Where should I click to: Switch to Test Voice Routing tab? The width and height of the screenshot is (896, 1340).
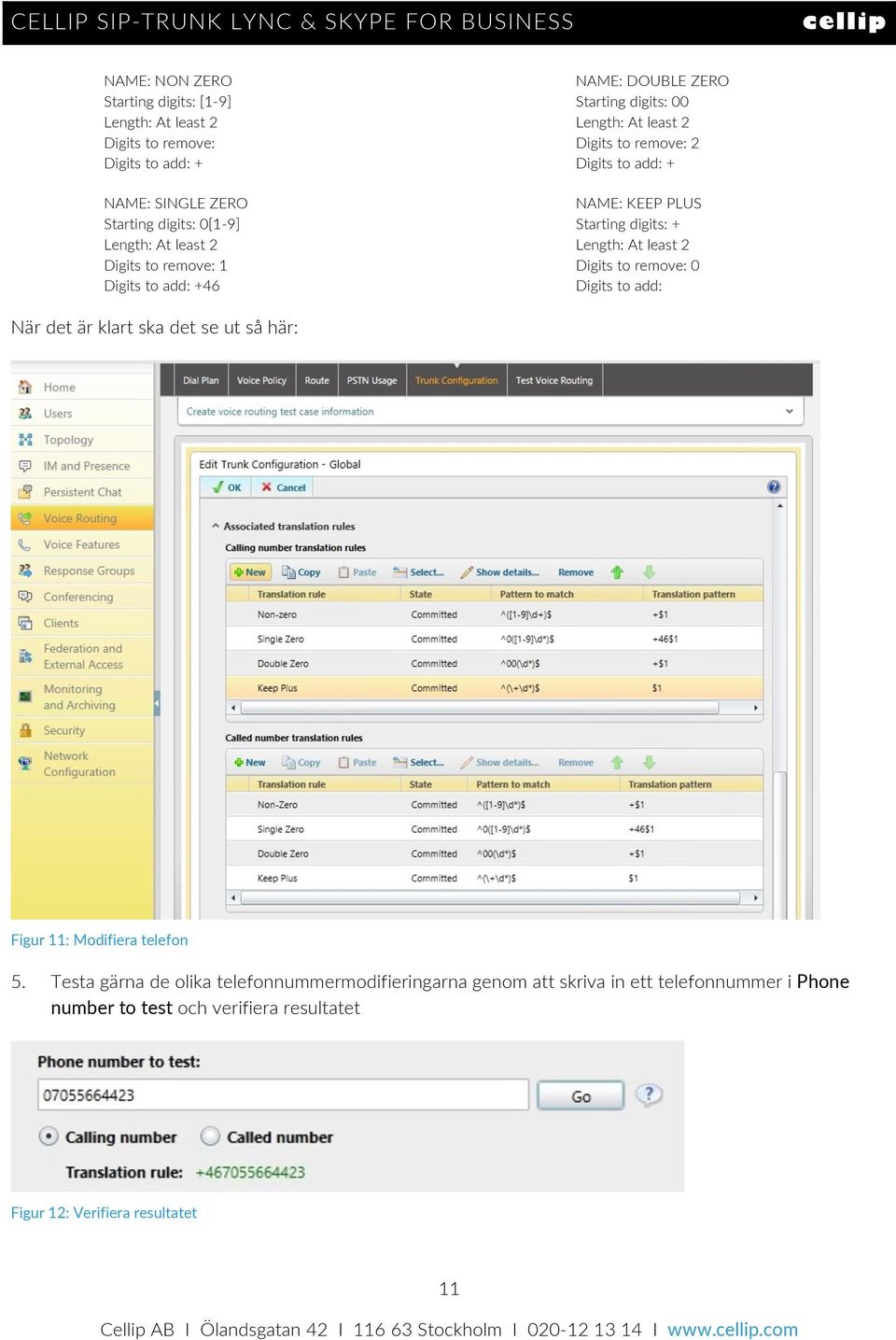click(554, 380)
